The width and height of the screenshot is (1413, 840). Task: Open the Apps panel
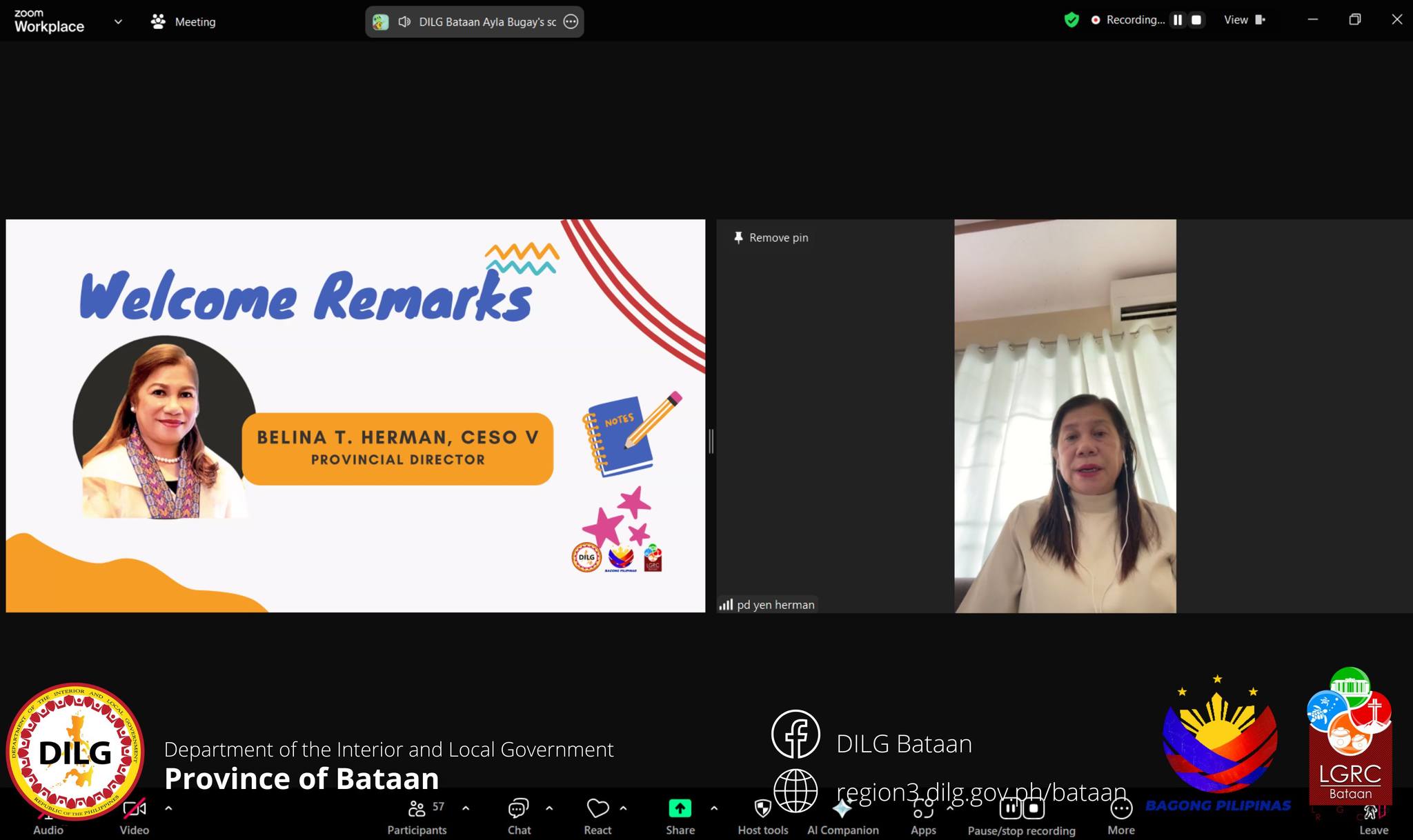(923, 818)
